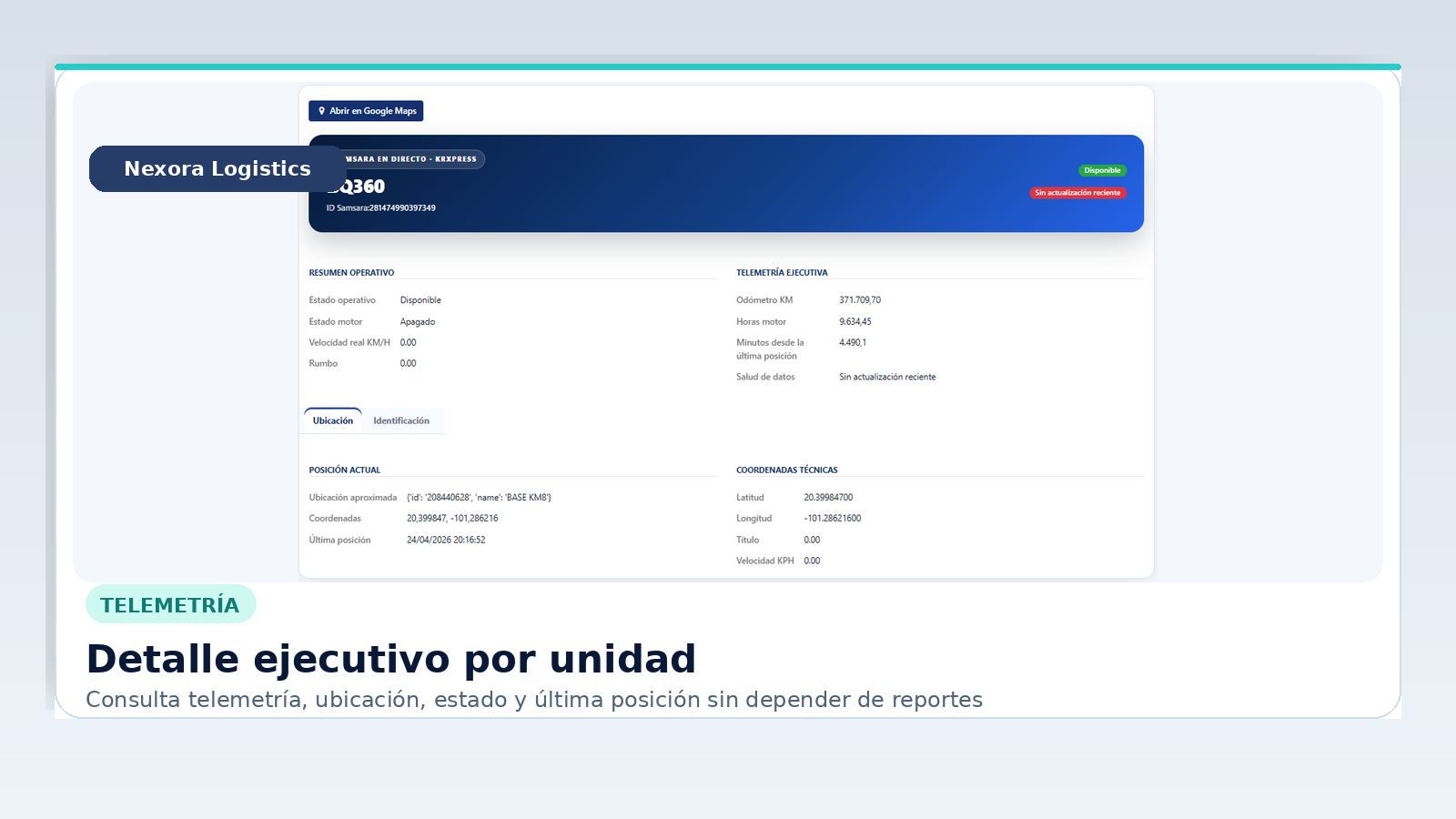Click the Latitud value 20.39984700
1456x819 pixels.
click(x=828, y=498)
